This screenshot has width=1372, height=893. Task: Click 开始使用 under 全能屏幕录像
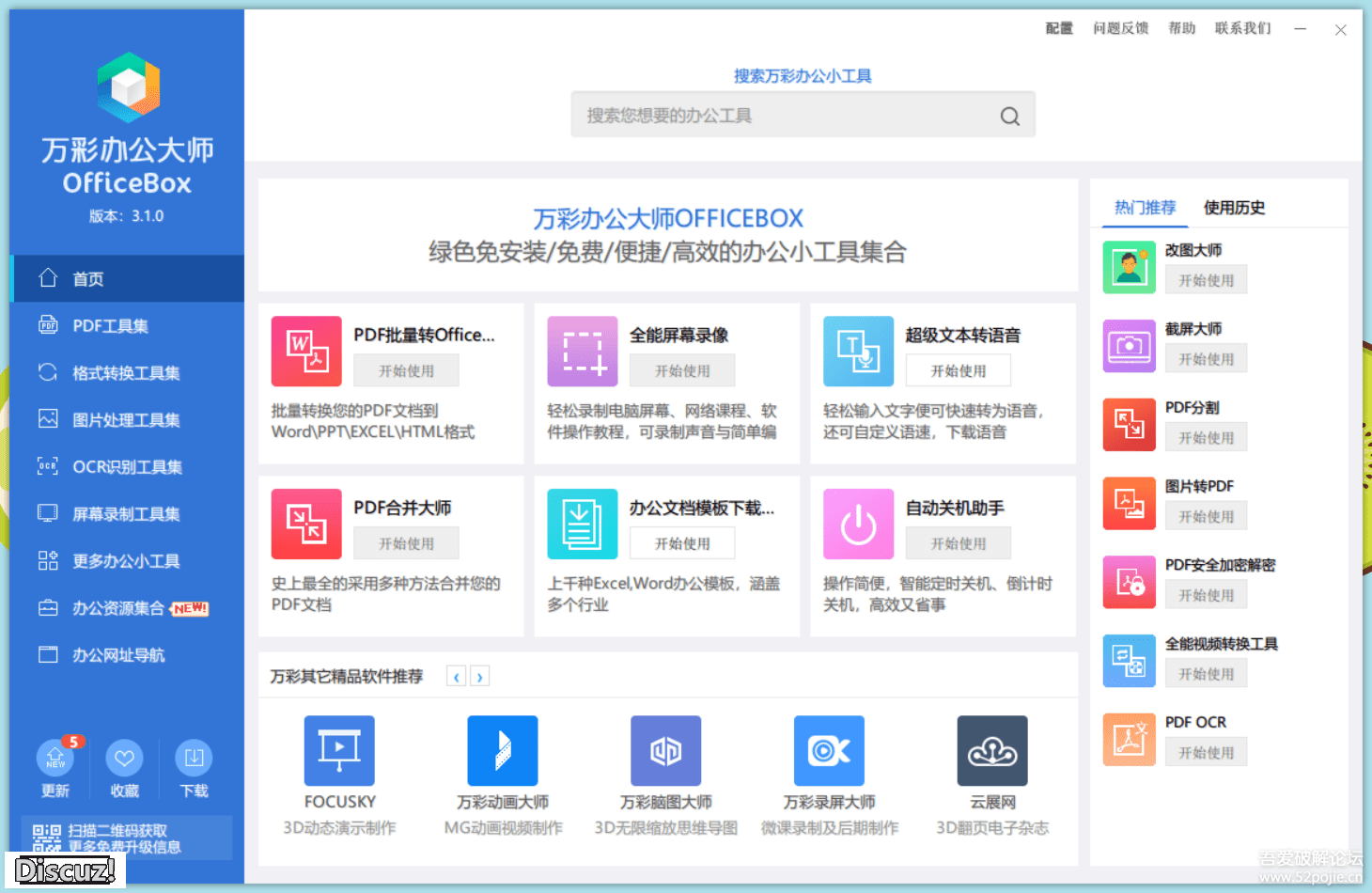682,370
